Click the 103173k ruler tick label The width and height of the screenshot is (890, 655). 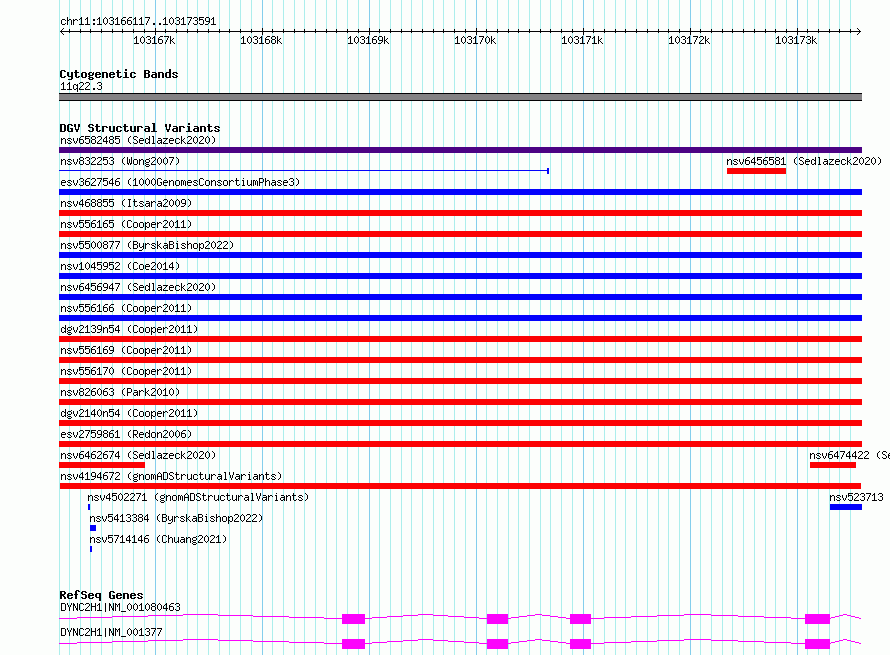click(796, 40)
